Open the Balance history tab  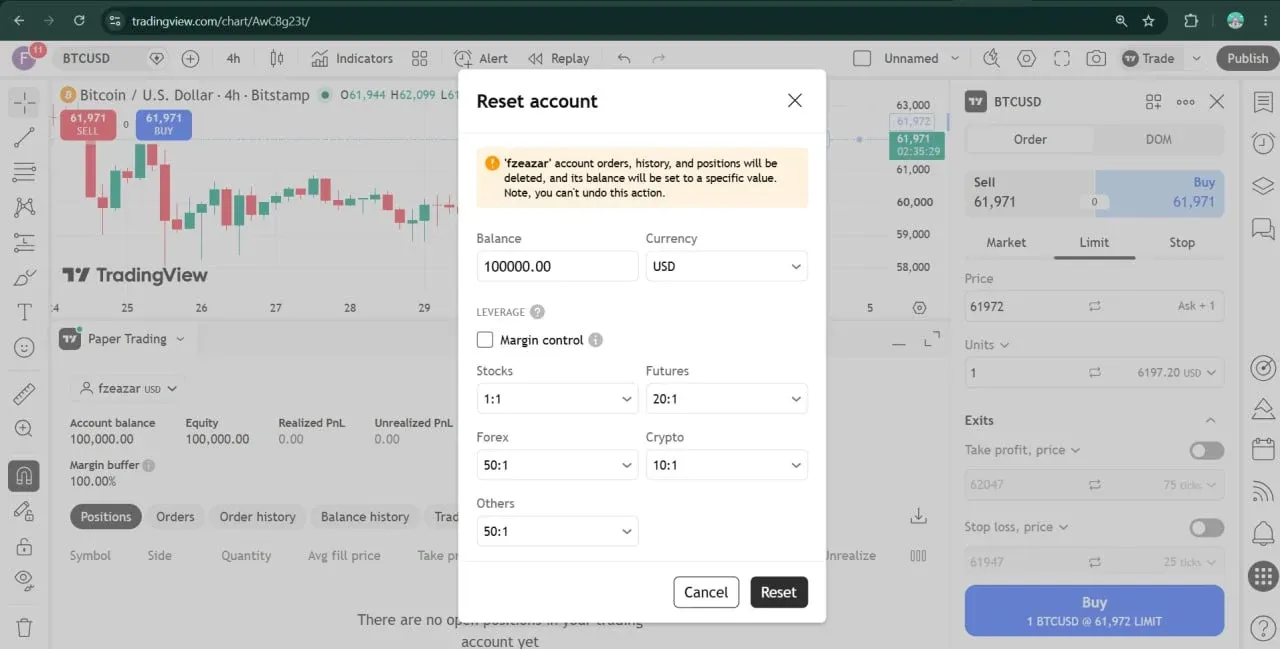365,517
